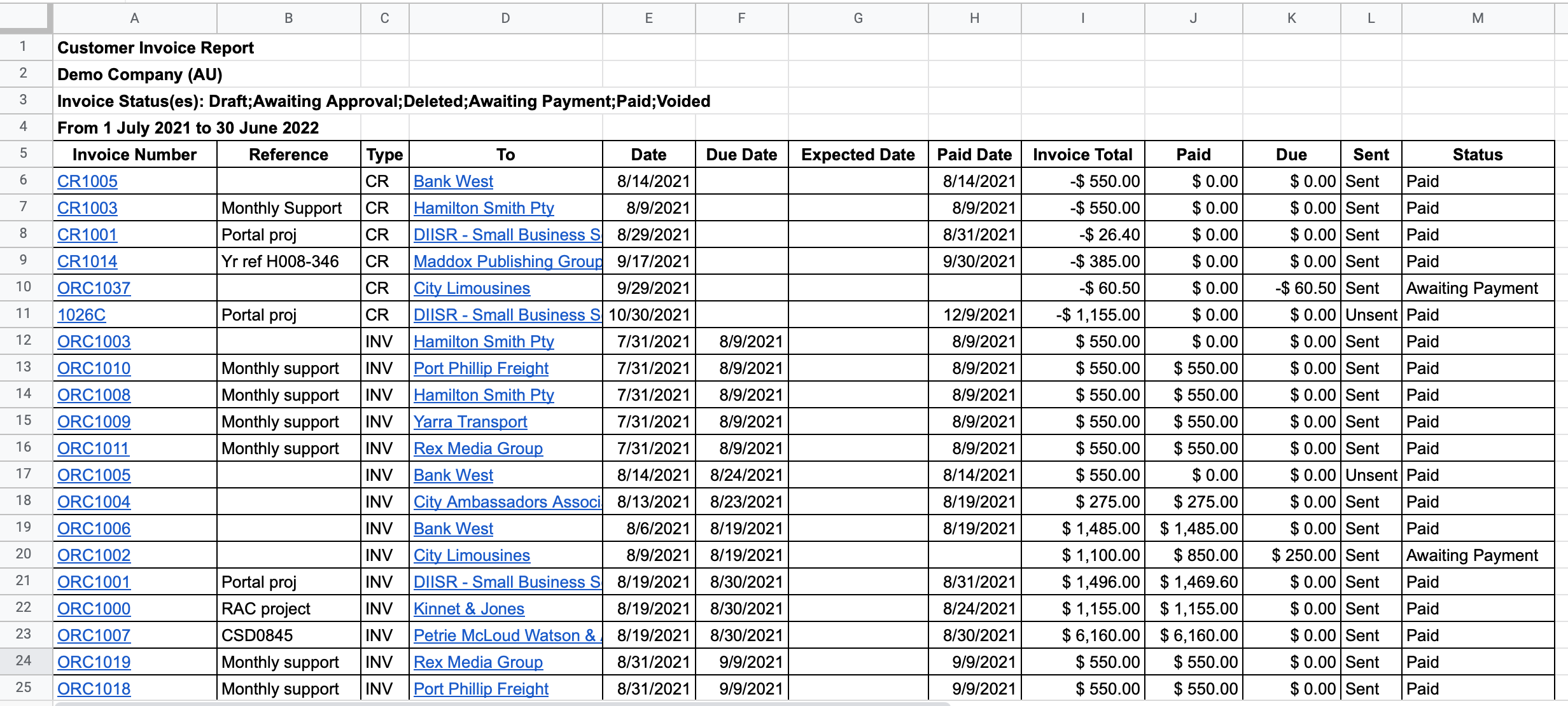The height and width of the screenshot is (706, 1568).
Task: Select the 'Yr ref H008-346' reference cell
Action: point(288,261)
